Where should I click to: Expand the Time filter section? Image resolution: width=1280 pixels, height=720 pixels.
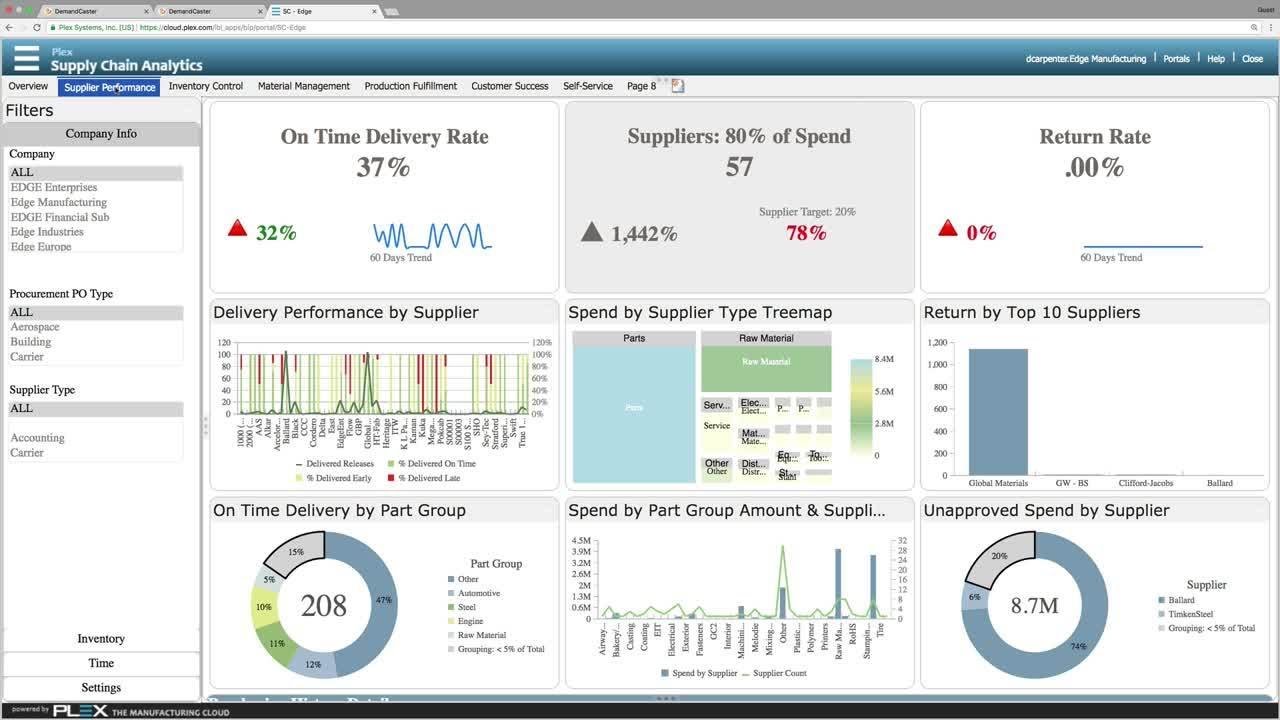(x=101, y=663)
